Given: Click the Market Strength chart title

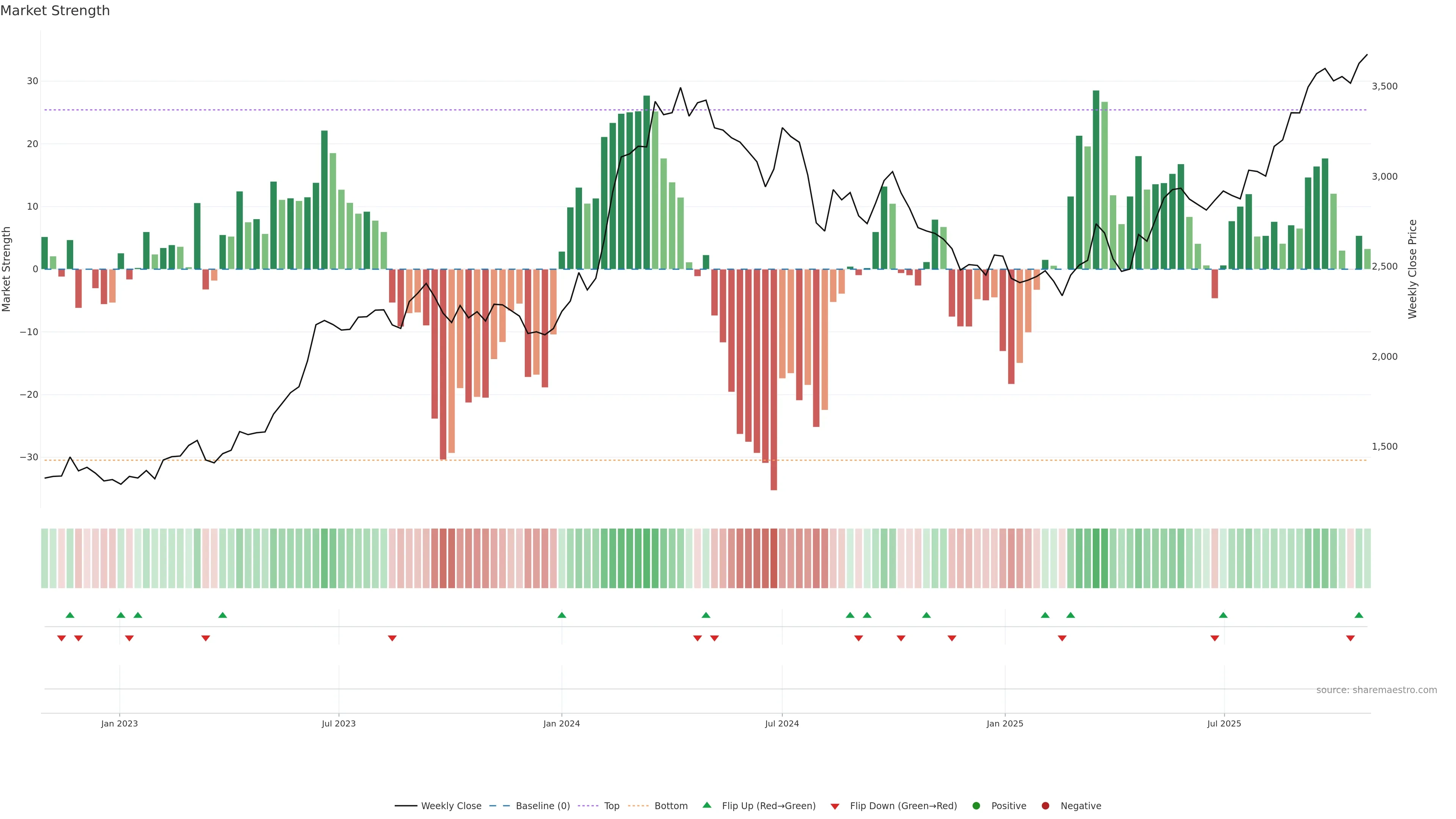Looking at the screenshot, I should click(x=55, y=11).
